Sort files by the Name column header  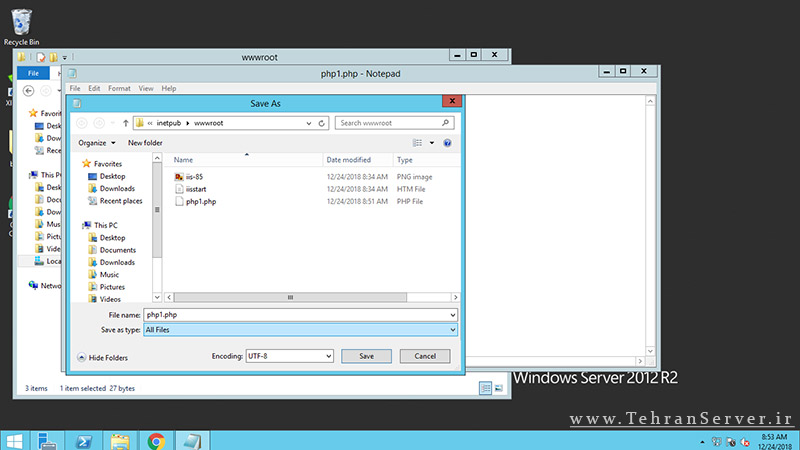point(184,160)
